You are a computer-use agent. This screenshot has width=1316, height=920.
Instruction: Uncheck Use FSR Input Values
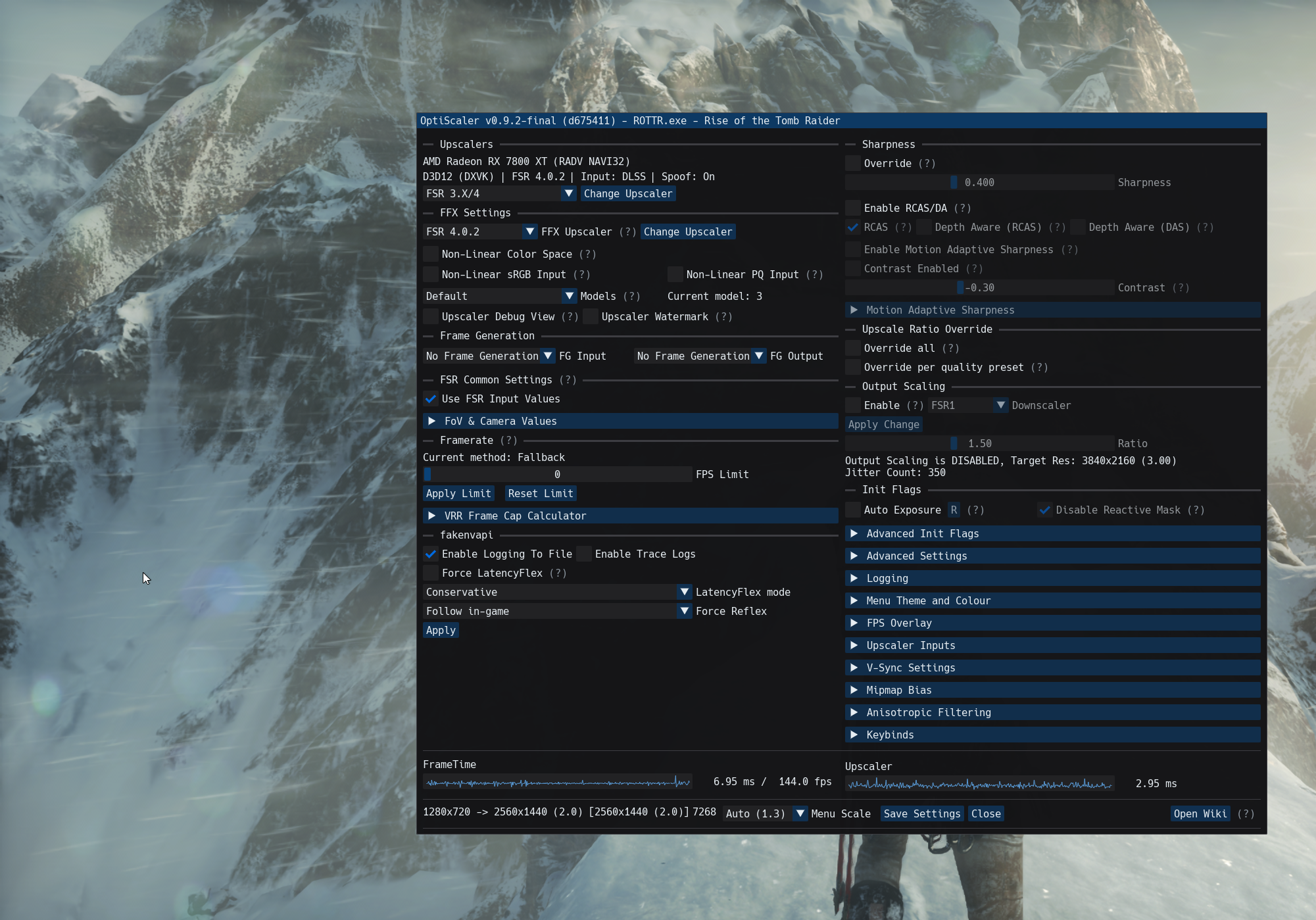pos(431,399)
